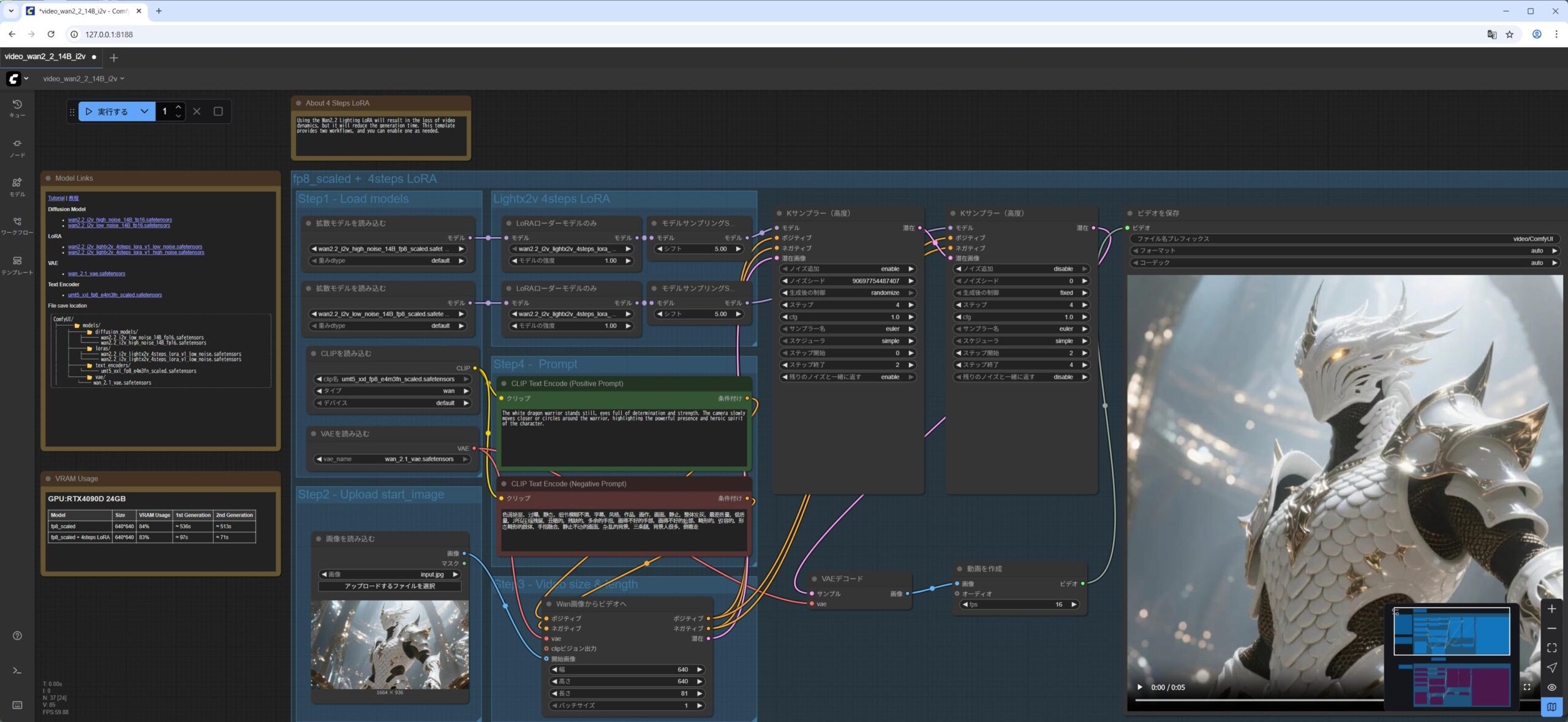
Task: Open the high_noise diffusion model name dropdown
Action: pos(389,249)
